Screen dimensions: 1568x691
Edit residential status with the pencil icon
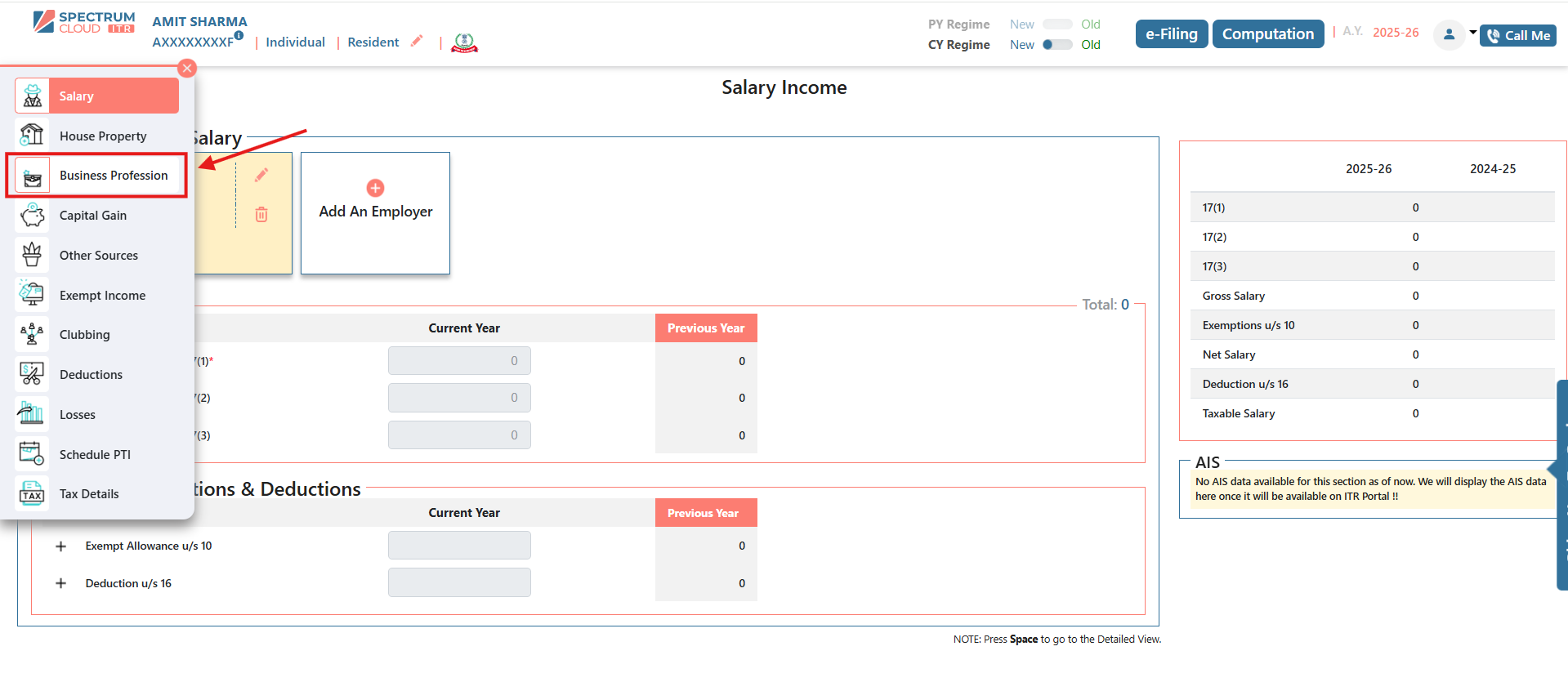(417, 41)
